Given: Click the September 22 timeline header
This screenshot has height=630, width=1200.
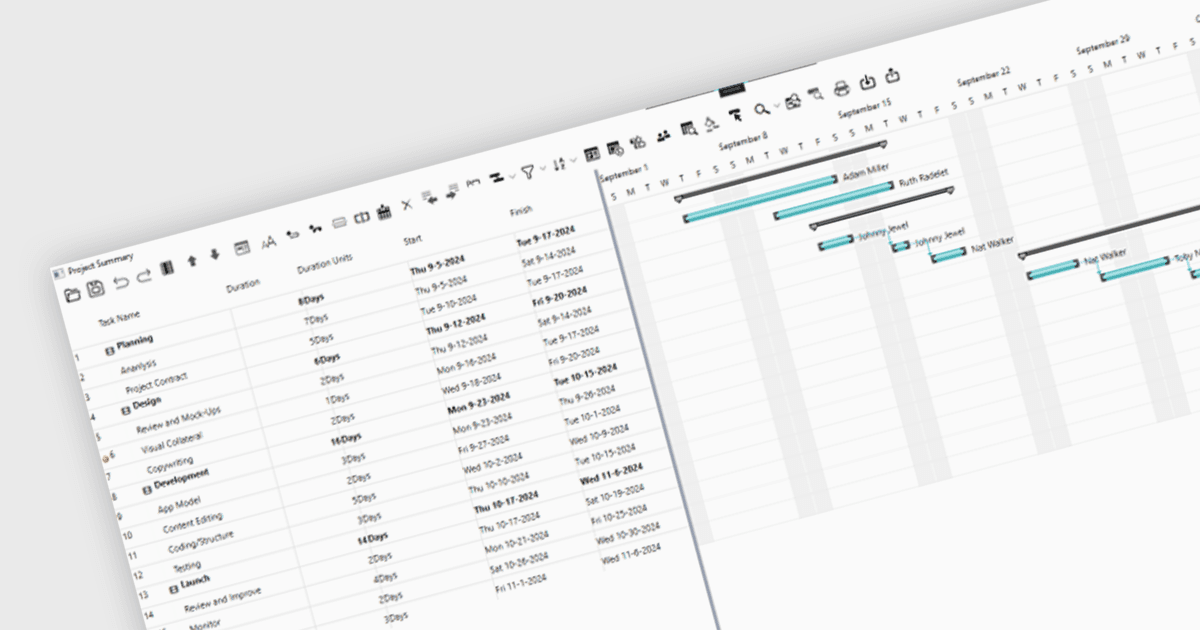Looking at the screenshot, I should click(984, 75).
